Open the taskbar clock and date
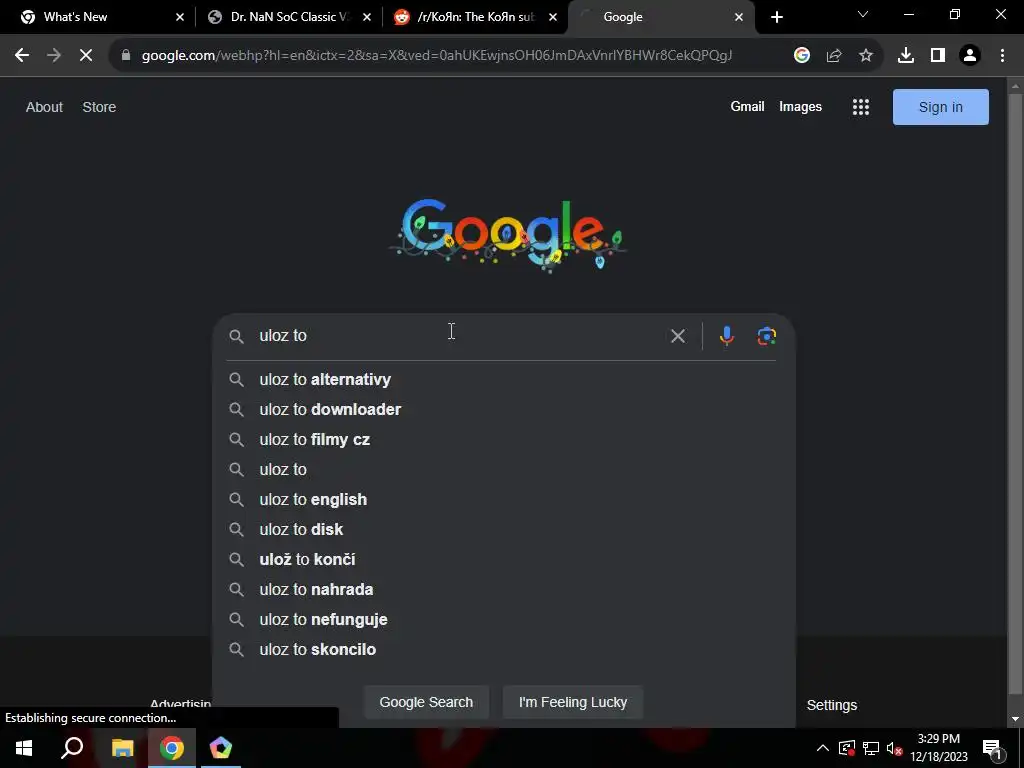 [939, 748]
